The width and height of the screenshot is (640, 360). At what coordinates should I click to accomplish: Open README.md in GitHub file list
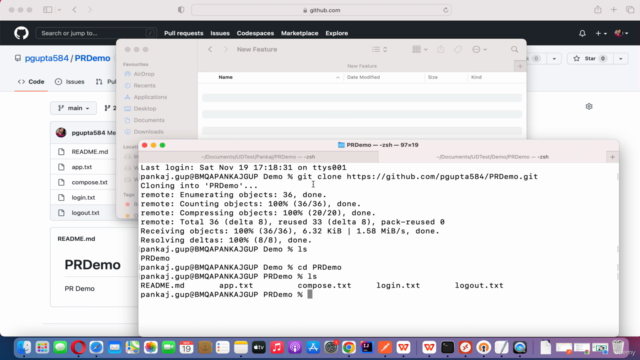click(90, 152)
